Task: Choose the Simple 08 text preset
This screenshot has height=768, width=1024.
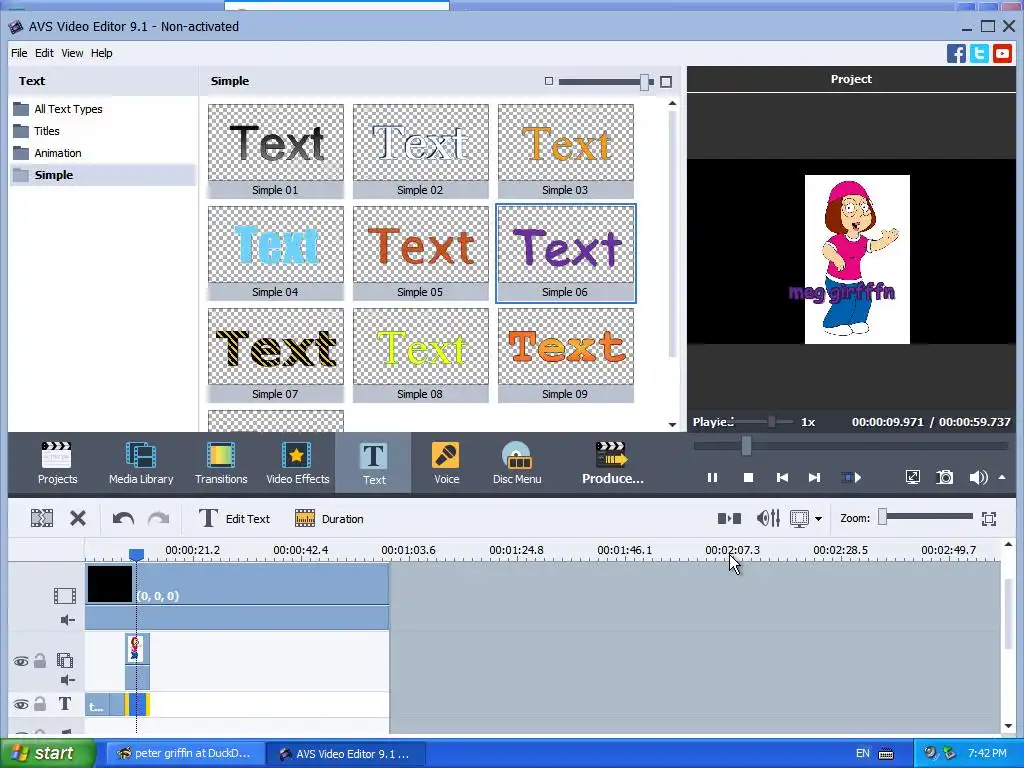Action: pos(421,355)
